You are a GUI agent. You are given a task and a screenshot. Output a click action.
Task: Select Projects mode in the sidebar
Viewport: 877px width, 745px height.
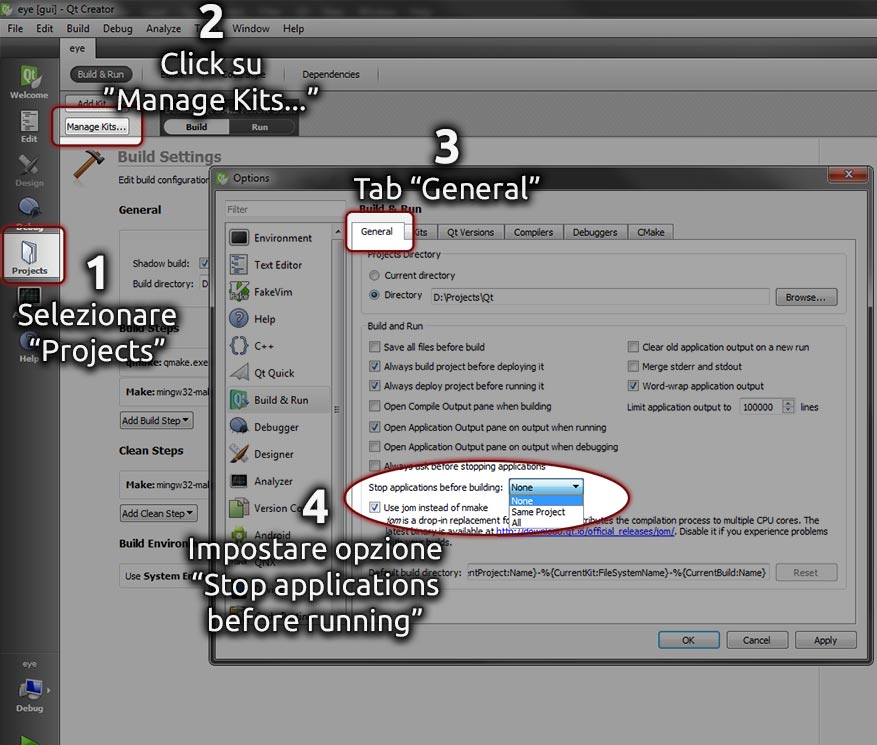click(30, 256)
